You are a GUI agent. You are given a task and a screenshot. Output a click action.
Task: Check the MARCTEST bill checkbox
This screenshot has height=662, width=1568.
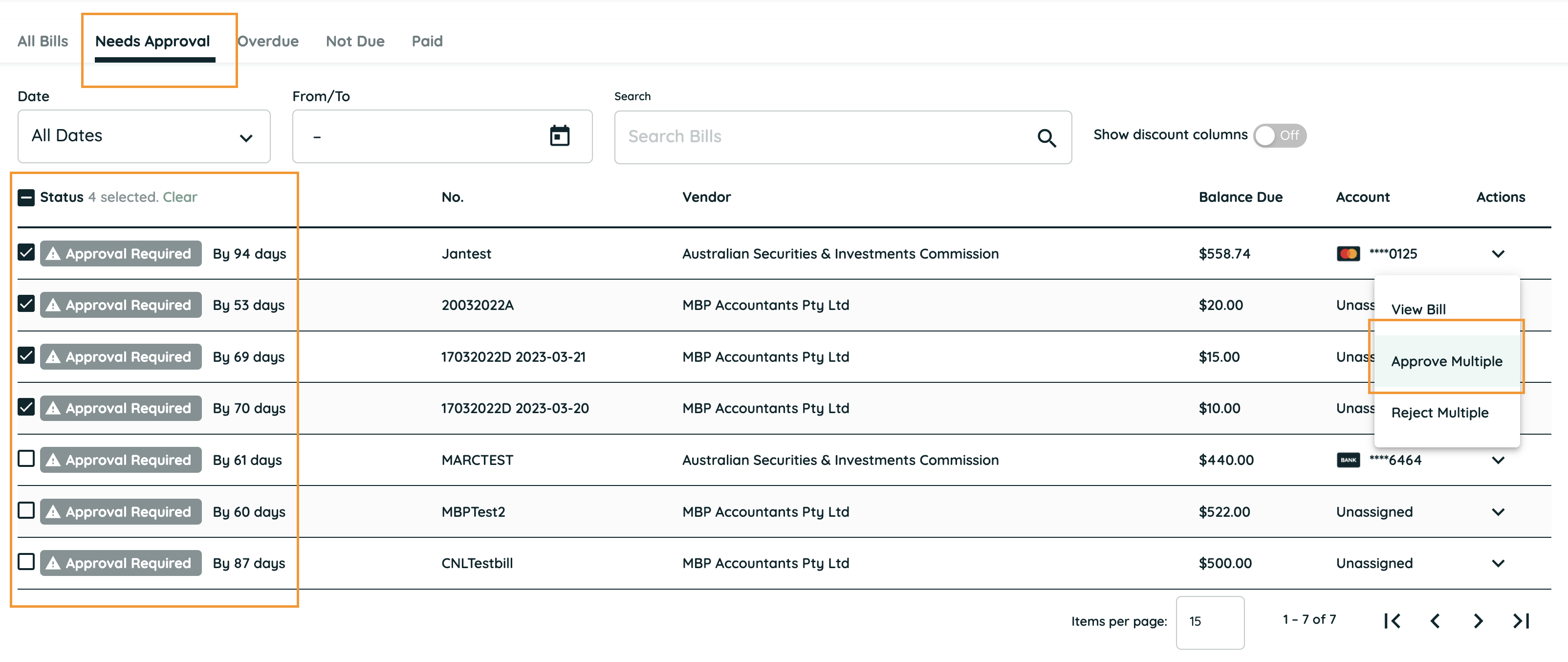pos(26,459)
